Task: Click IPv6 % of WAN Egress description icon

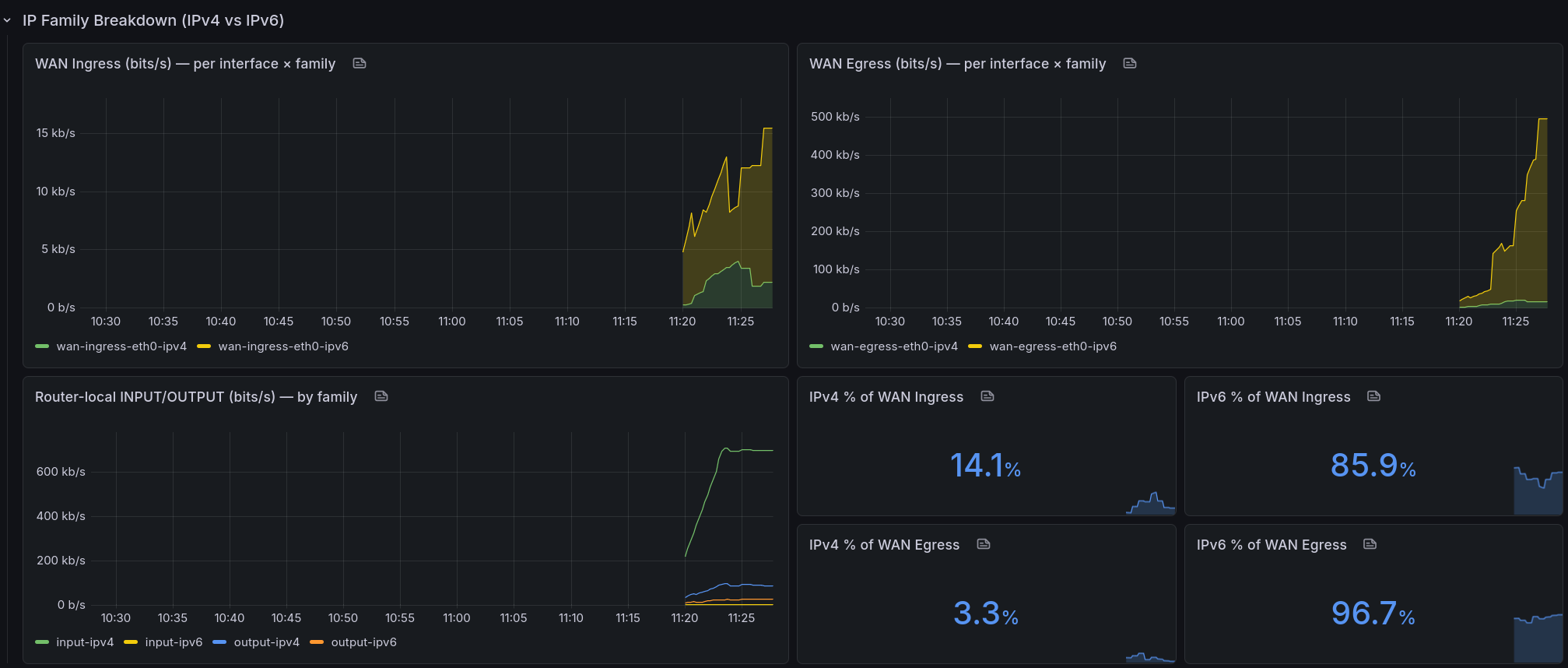Action: [x=1370, y=544]
